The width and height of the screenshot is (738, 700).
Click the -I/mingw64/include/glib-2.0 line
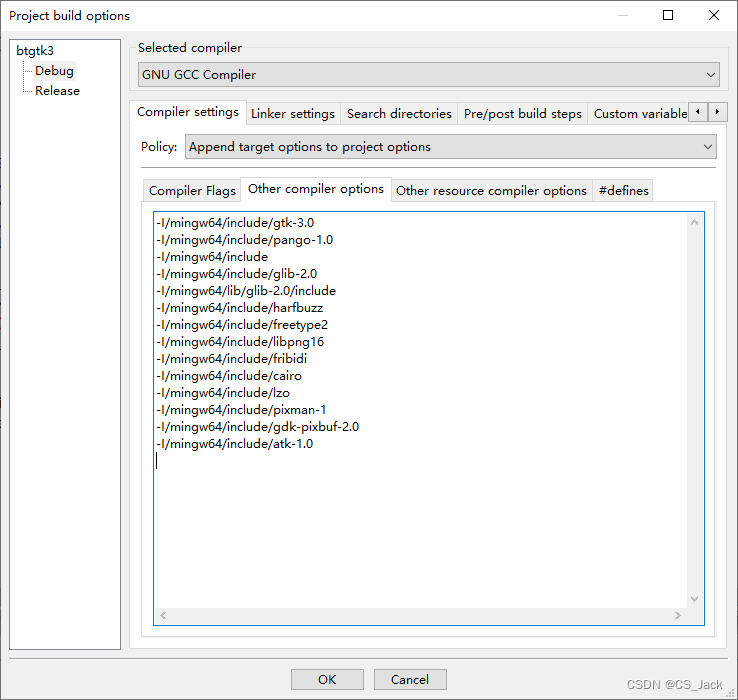[x=237, y=274]
